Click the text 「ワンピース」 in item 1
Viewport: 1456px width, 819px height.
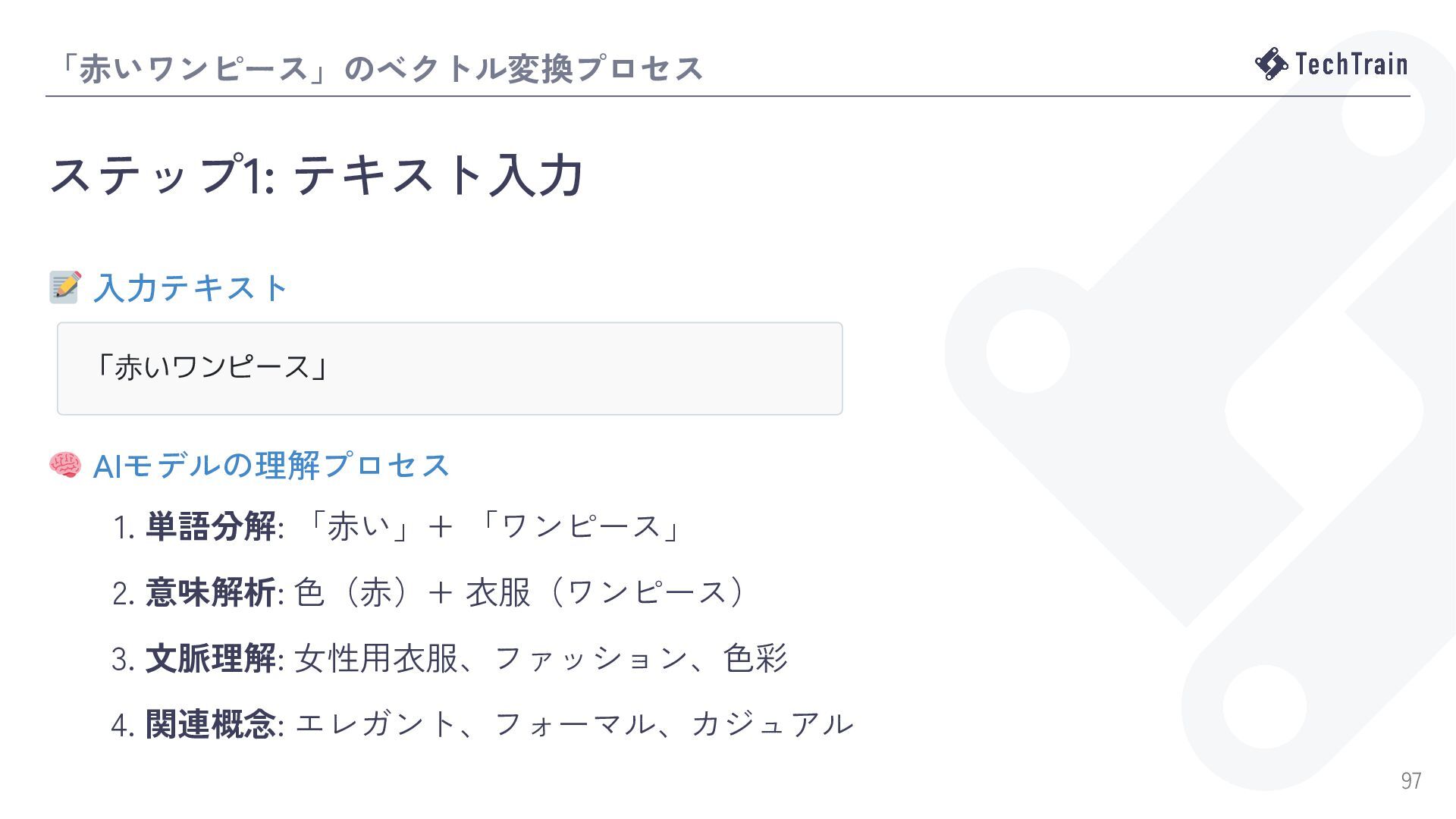pyautogui.click(x=579, y=526)
